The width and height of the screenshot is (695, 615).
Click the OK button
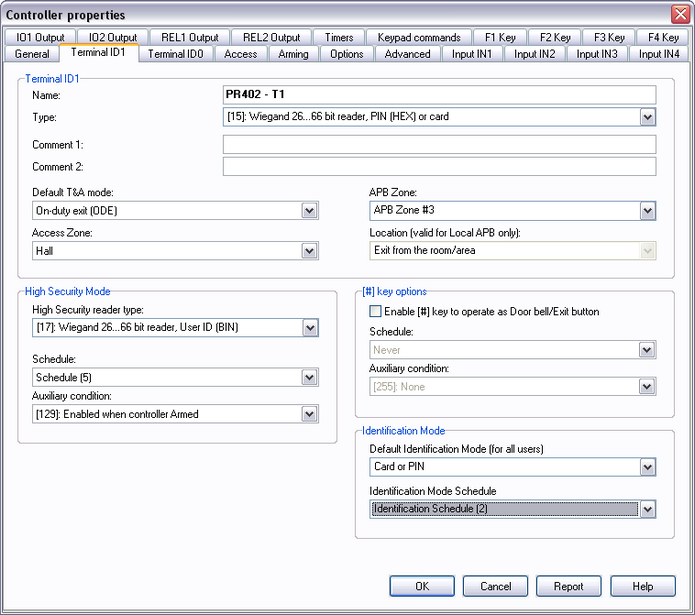click(422, 587)
